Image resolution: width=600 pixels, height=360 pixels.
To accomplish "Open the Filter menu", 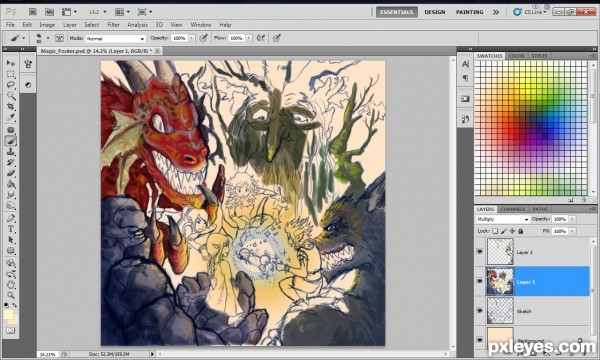I will click(x=113, y=25).
